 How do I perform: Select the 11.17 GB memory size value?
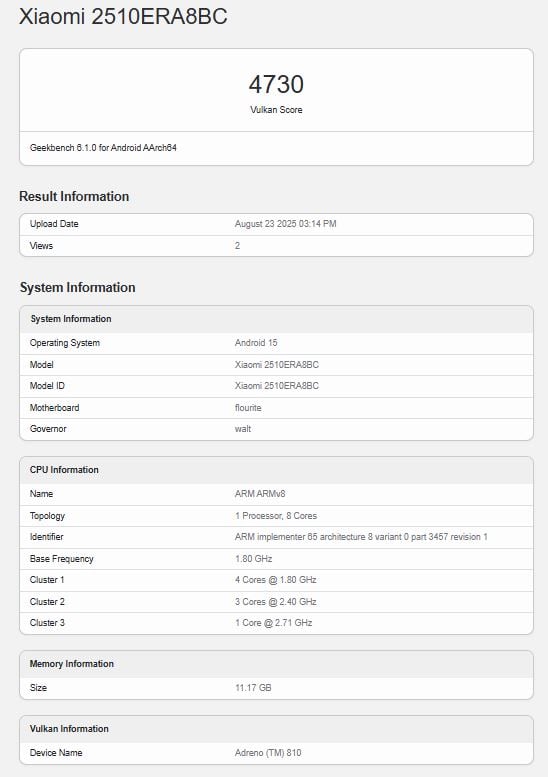253,688
